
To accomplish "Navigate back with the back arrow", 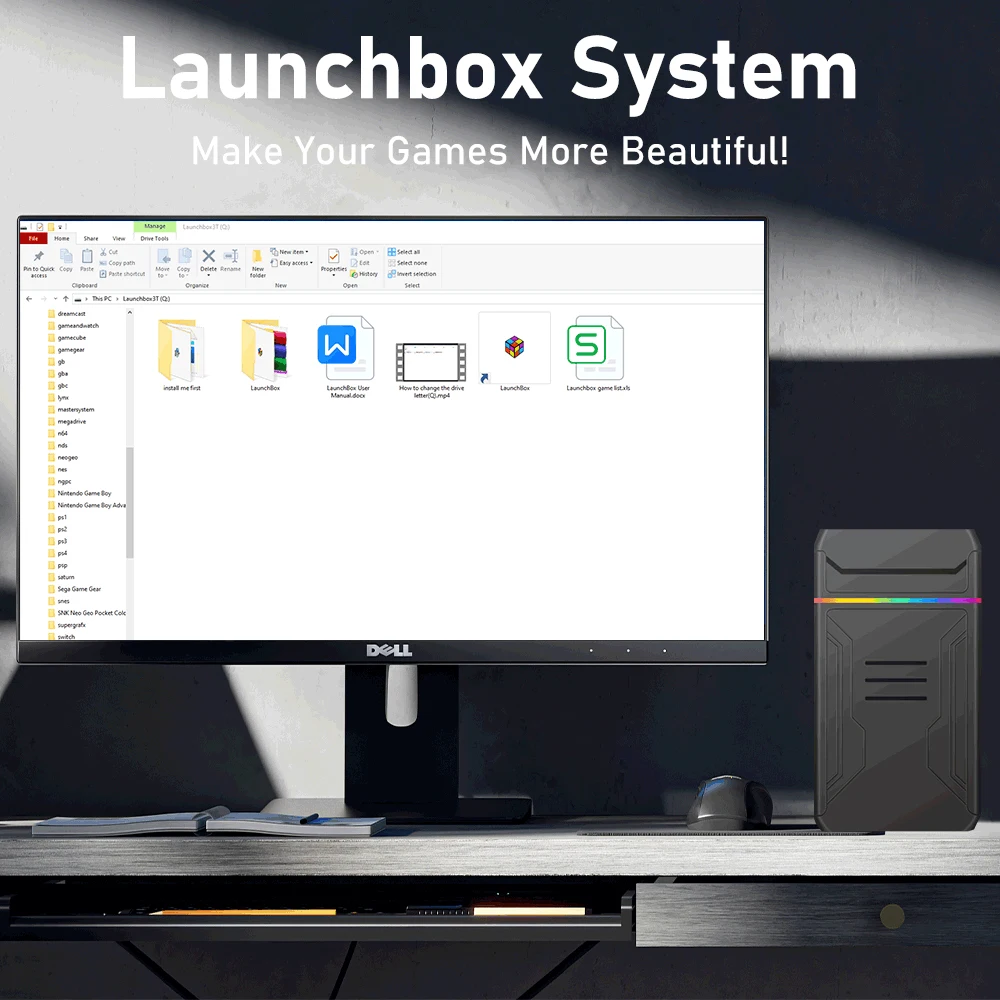I will [x=29, y=298].
